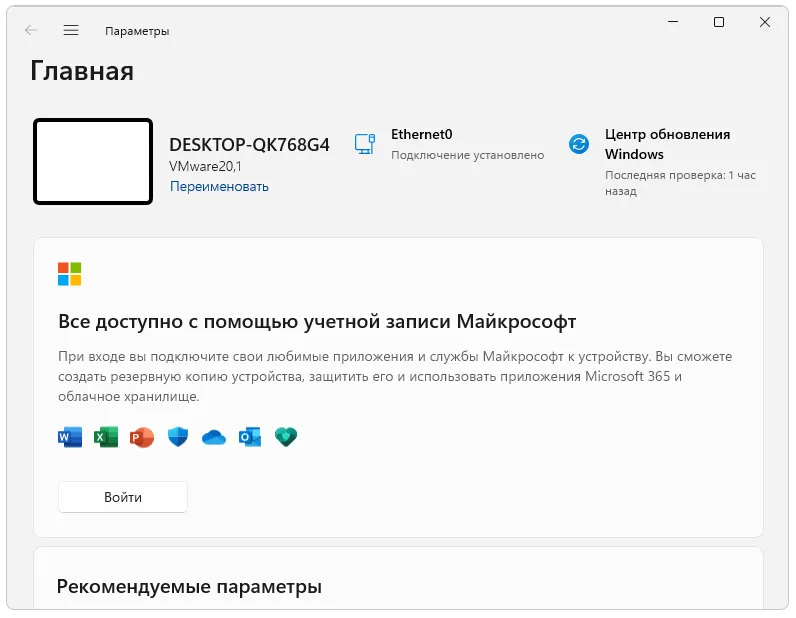
Task: Click the Windows Update sync icon
Action: coord(579,144)
